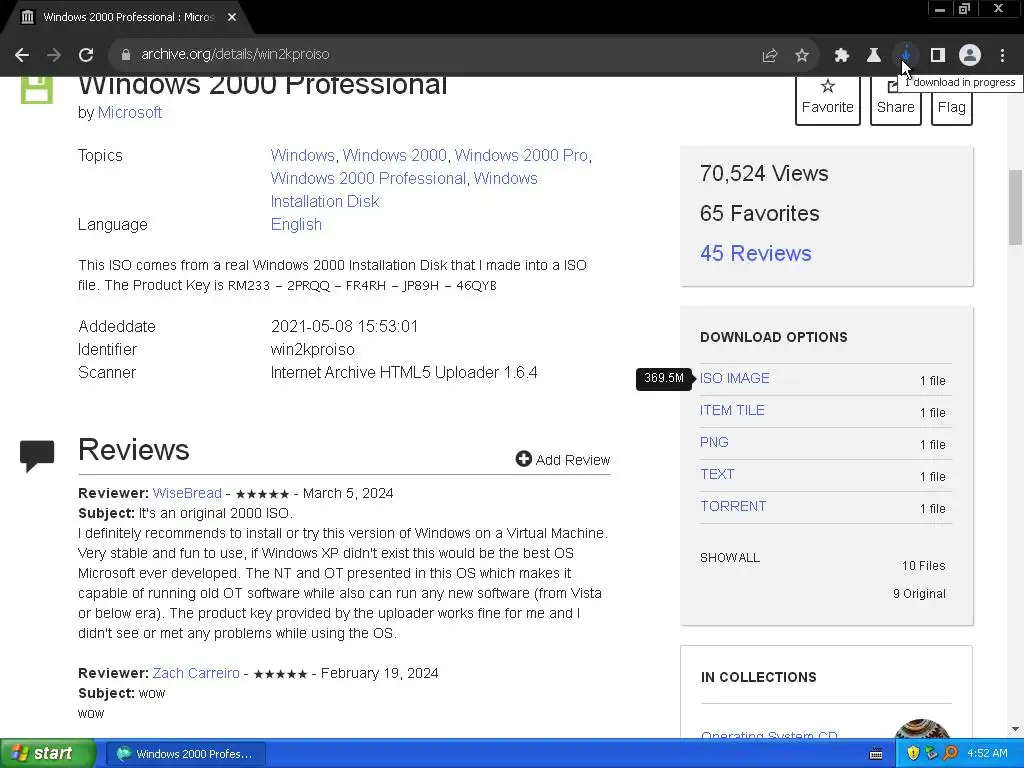Open the Windows 2000 Pro topic link
1024x768 pixels.
(521, 155)
